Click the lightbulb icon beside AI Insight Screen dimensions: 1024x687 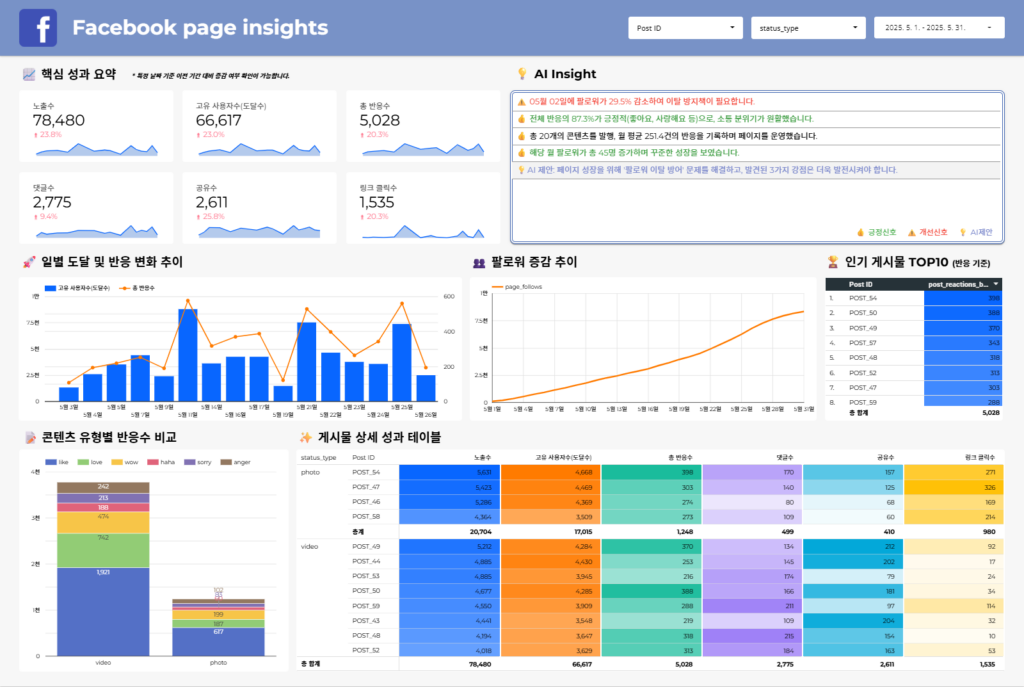[521, 74]
